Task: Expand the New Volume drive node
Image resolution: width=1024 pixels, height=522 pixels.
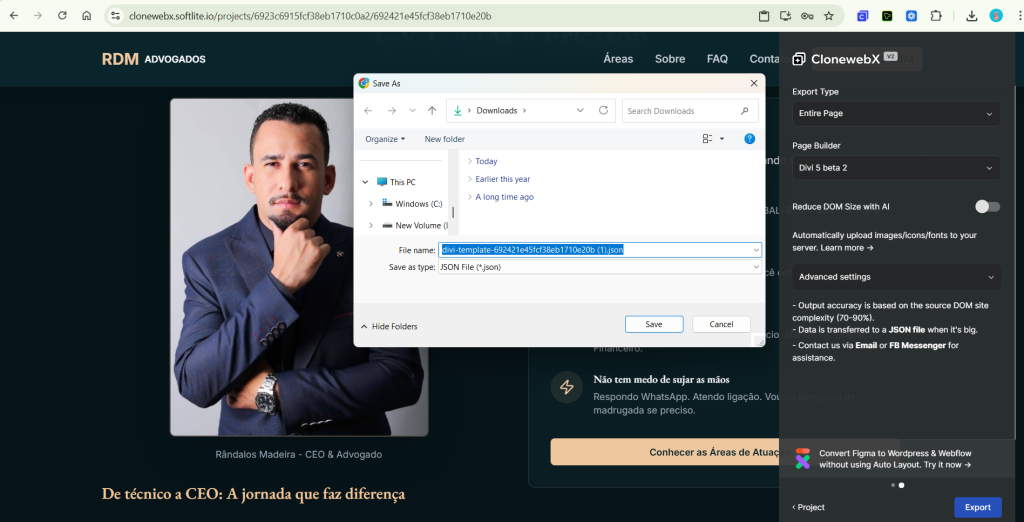Action: 371,225
